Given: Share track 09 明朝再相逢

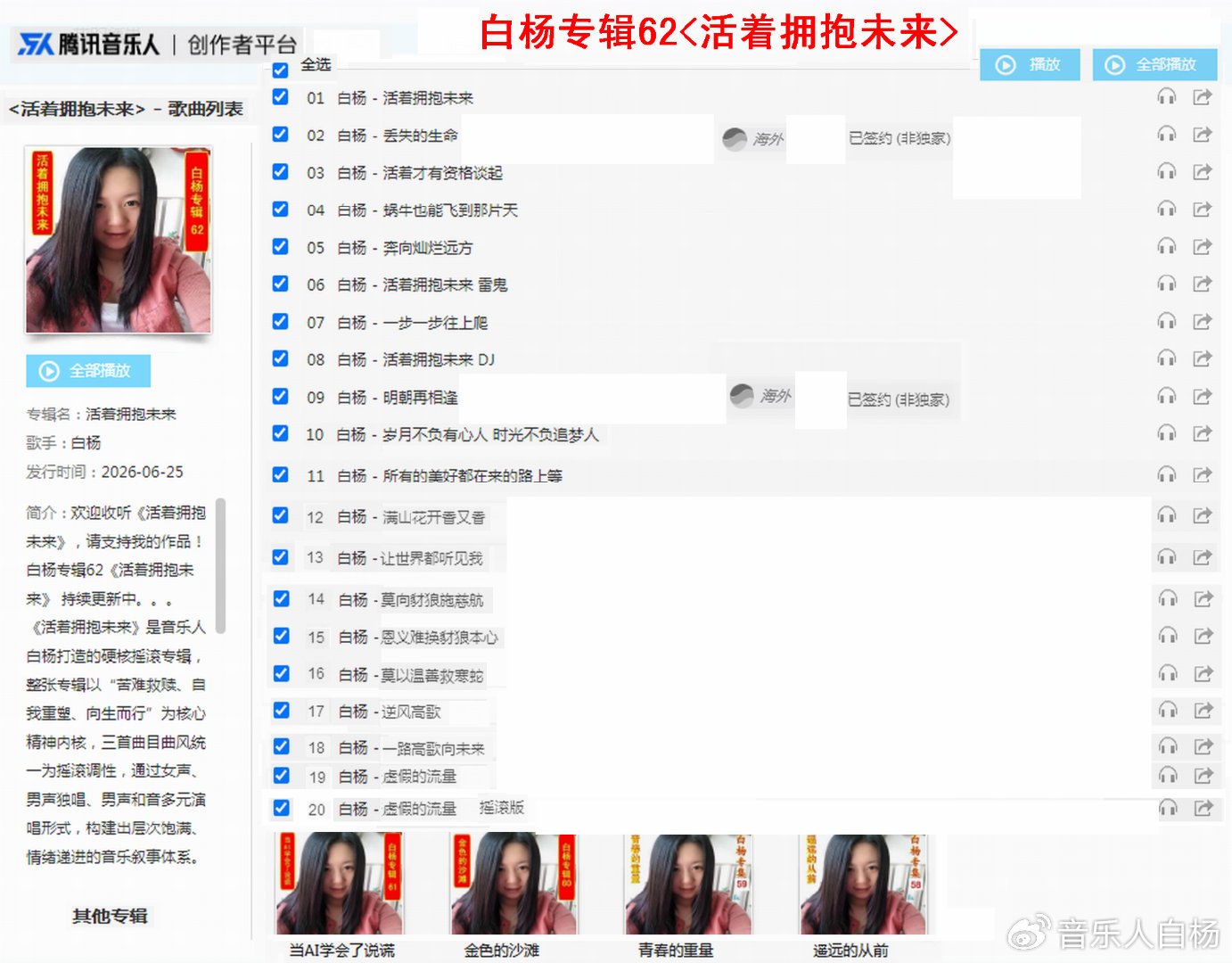Looking at the screenshot, I should [1203, 396].
